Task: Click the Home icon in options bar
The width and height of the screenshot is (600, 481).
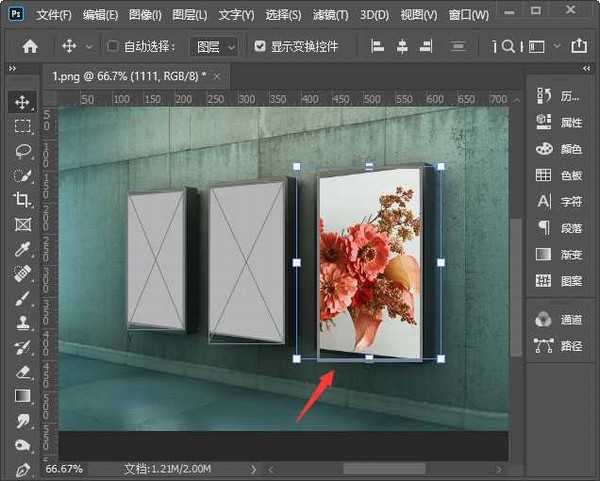Action: click(30, 46)
